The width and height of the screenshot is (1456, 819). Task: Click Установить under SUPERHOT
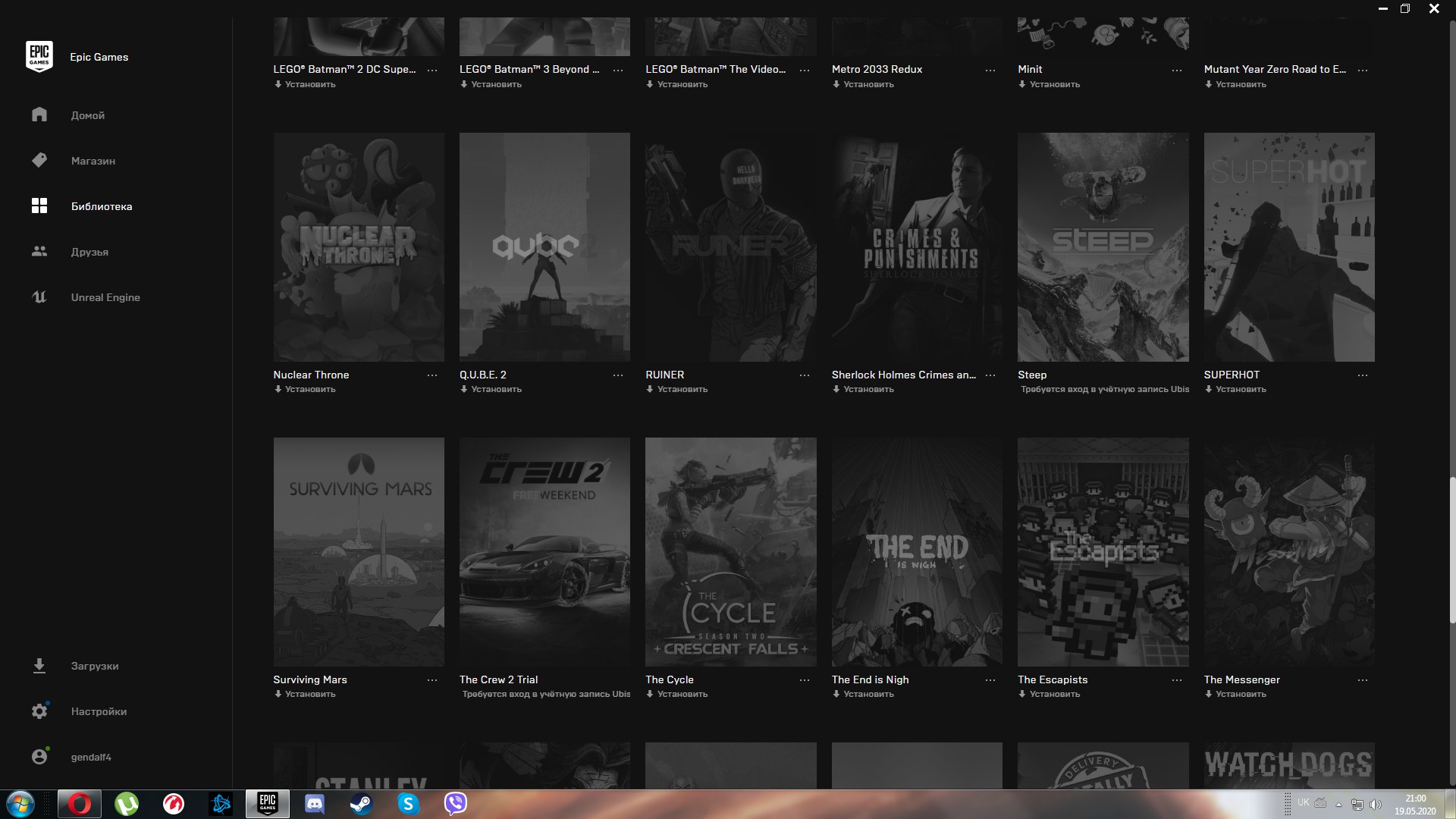point(1235,389)
